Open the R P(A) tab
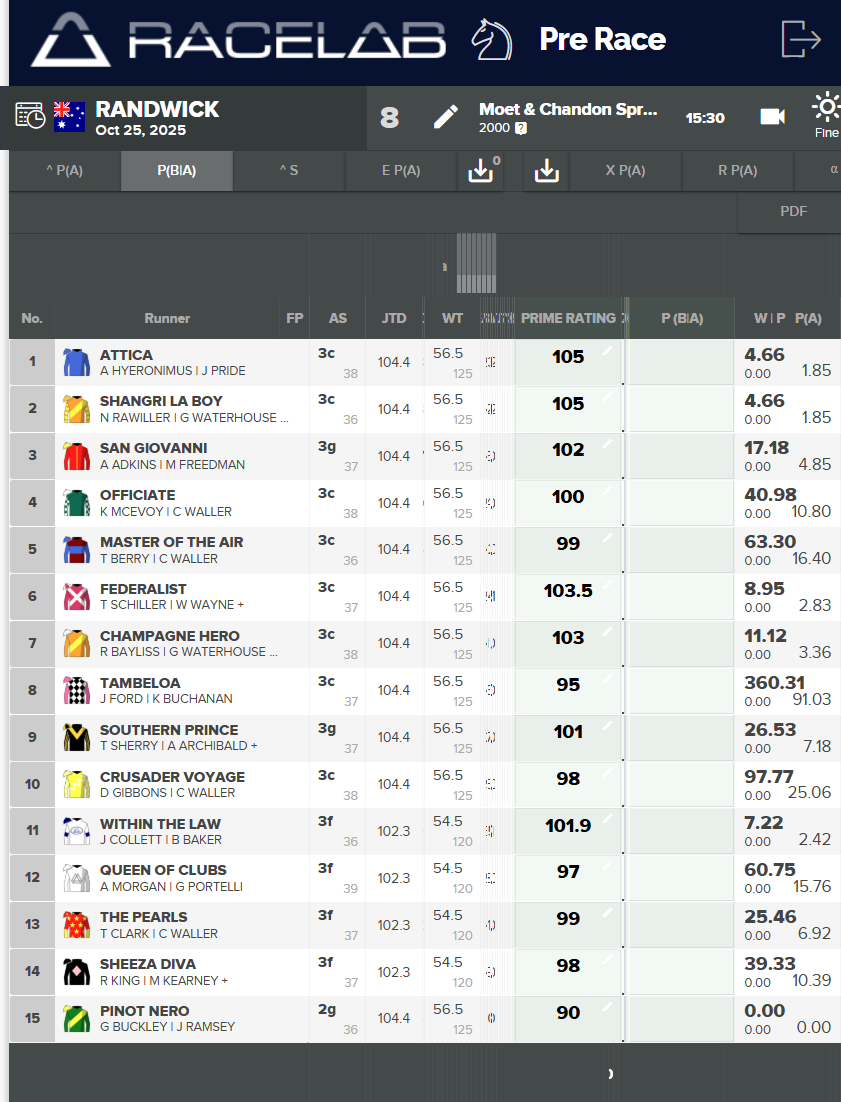Screen dimensions: 841x1102 [x=737, y=171]
